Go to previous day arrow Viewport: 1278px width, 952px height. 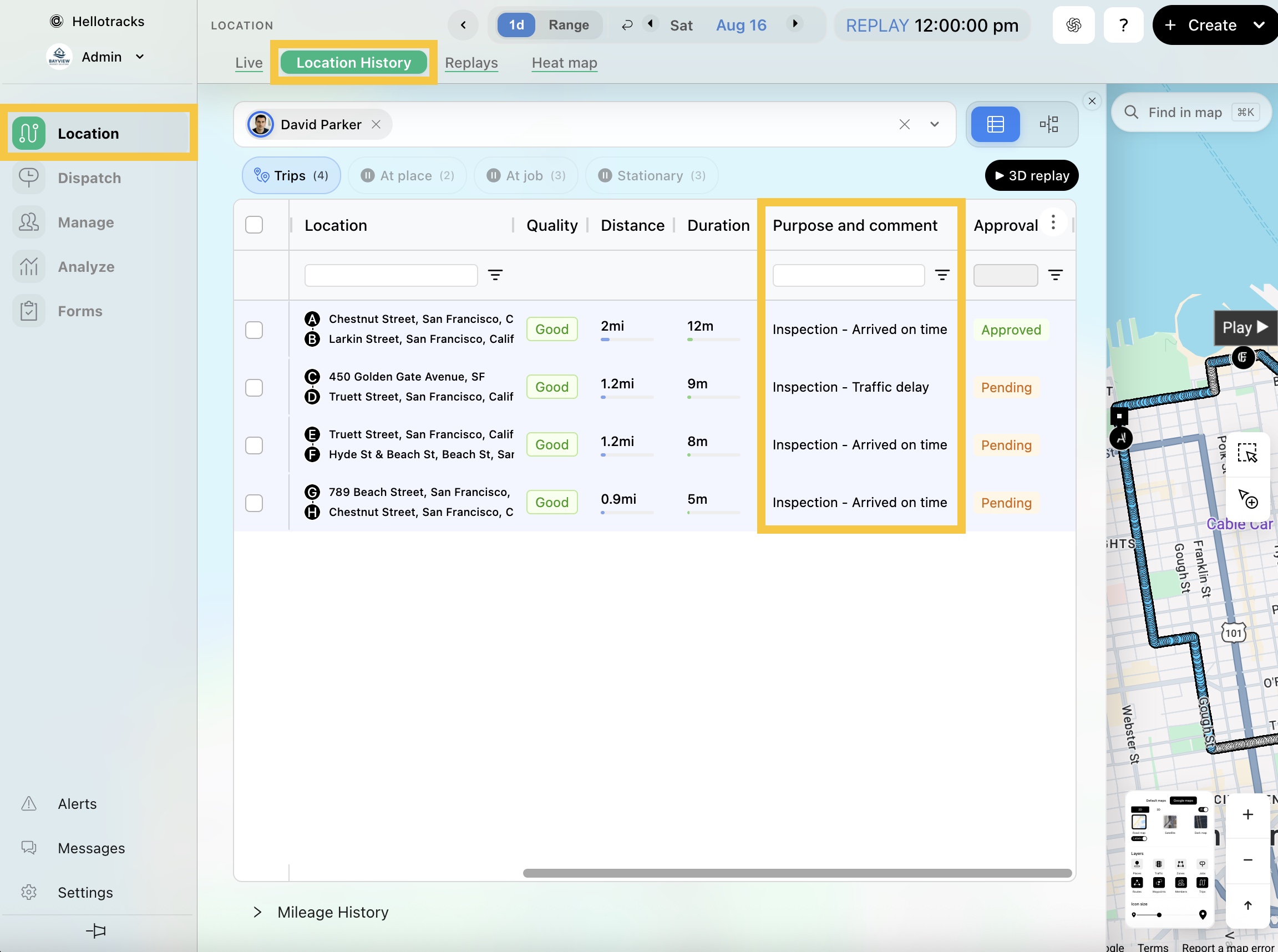pyautogui.click(x=651, y=24)
